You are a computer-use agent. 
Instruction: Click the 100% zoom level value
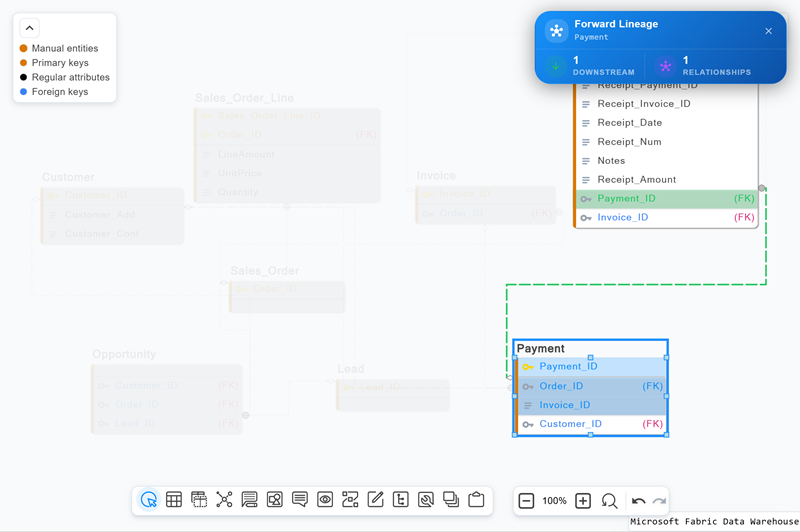pos(554,501)
